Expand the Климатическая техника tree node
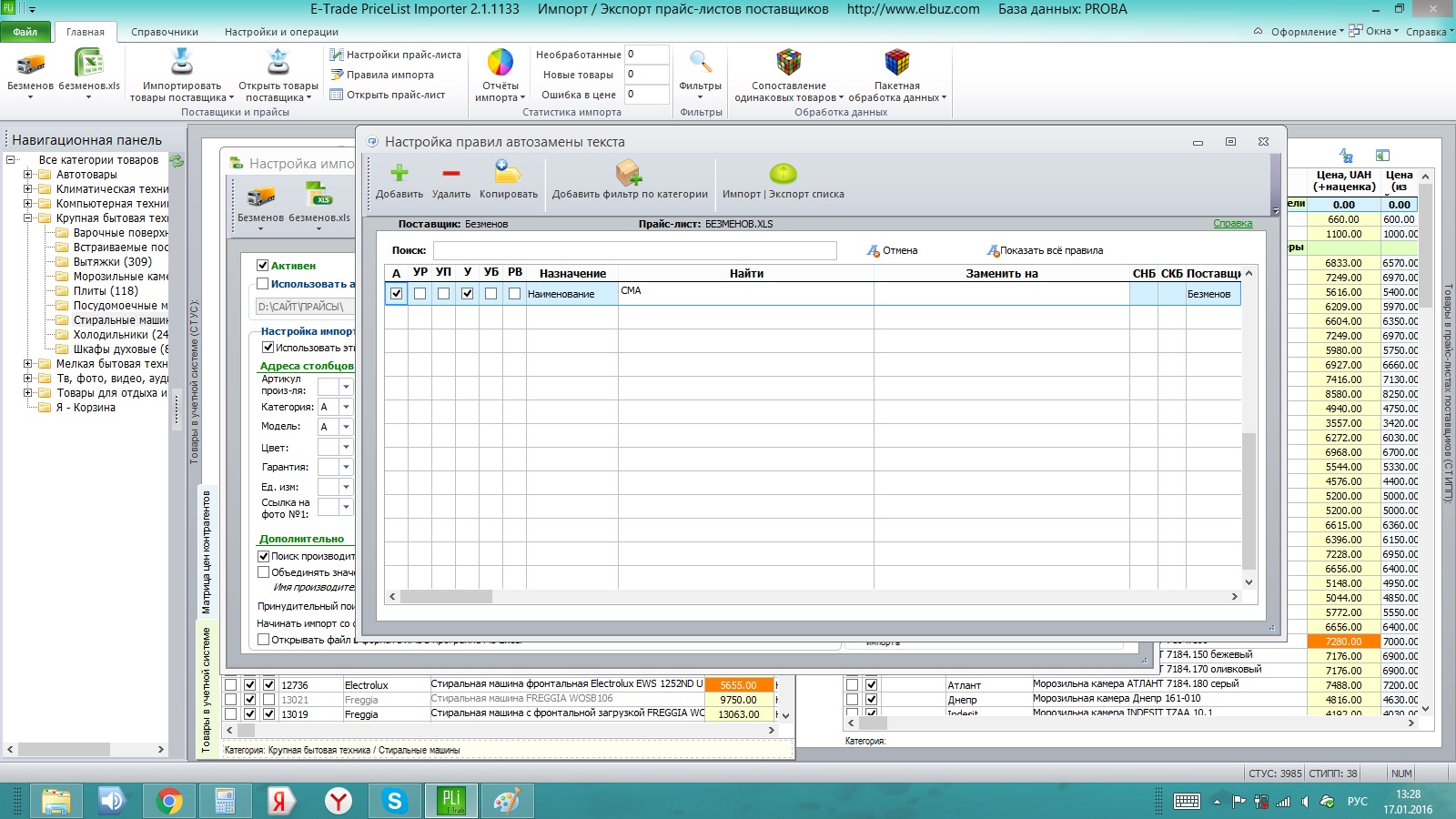The height and width of the screenshot is (819, 1456). pyautogui.click(x=27, y=189)
